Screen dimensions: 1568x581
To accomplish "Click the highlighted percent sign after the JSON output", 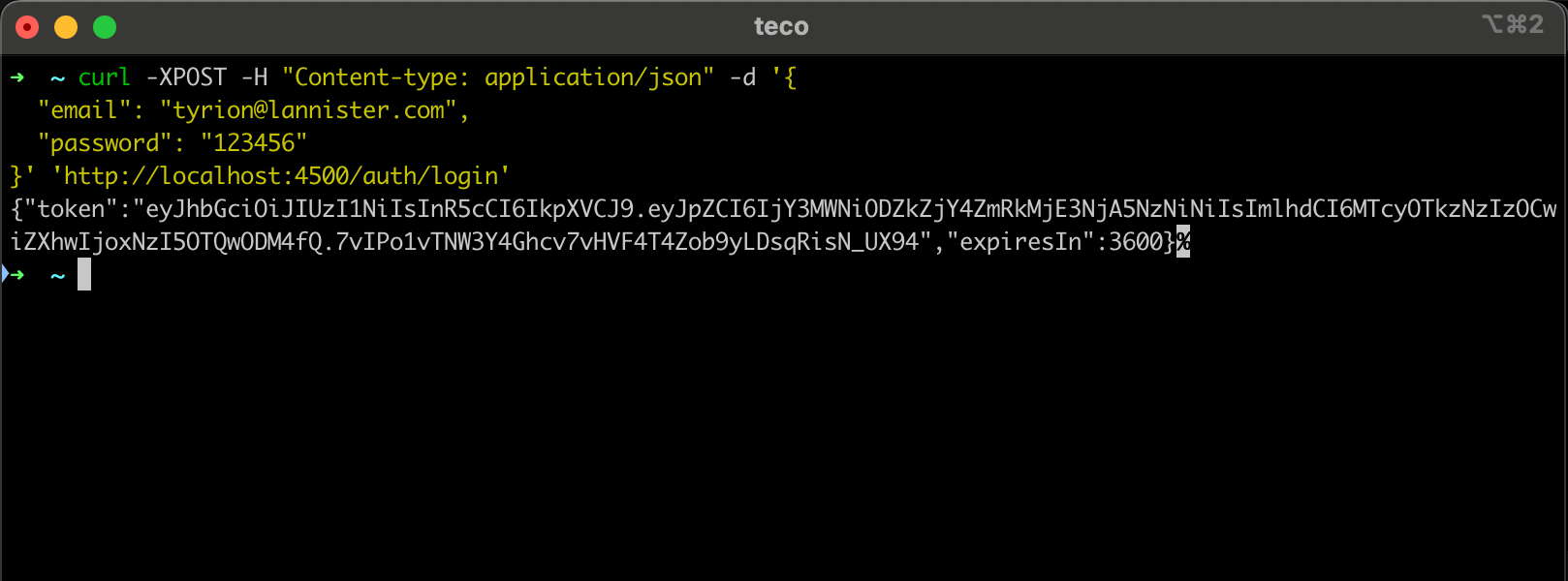I will pos(1182,242).
